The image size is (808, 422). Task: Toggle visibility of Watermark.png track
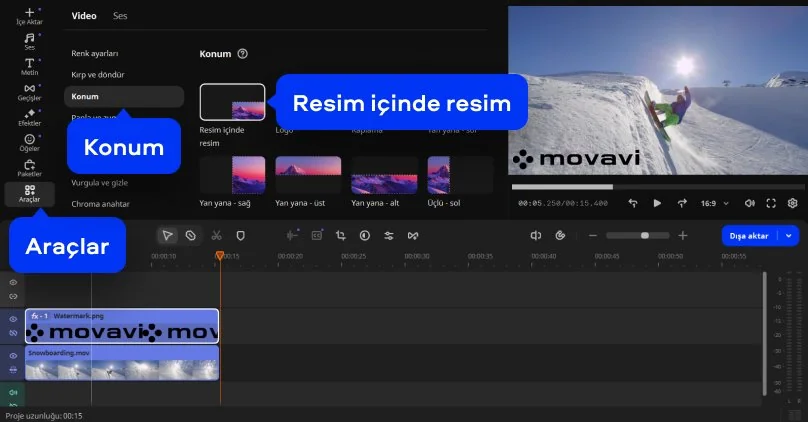pyautogui.click(x=13, y=319)
